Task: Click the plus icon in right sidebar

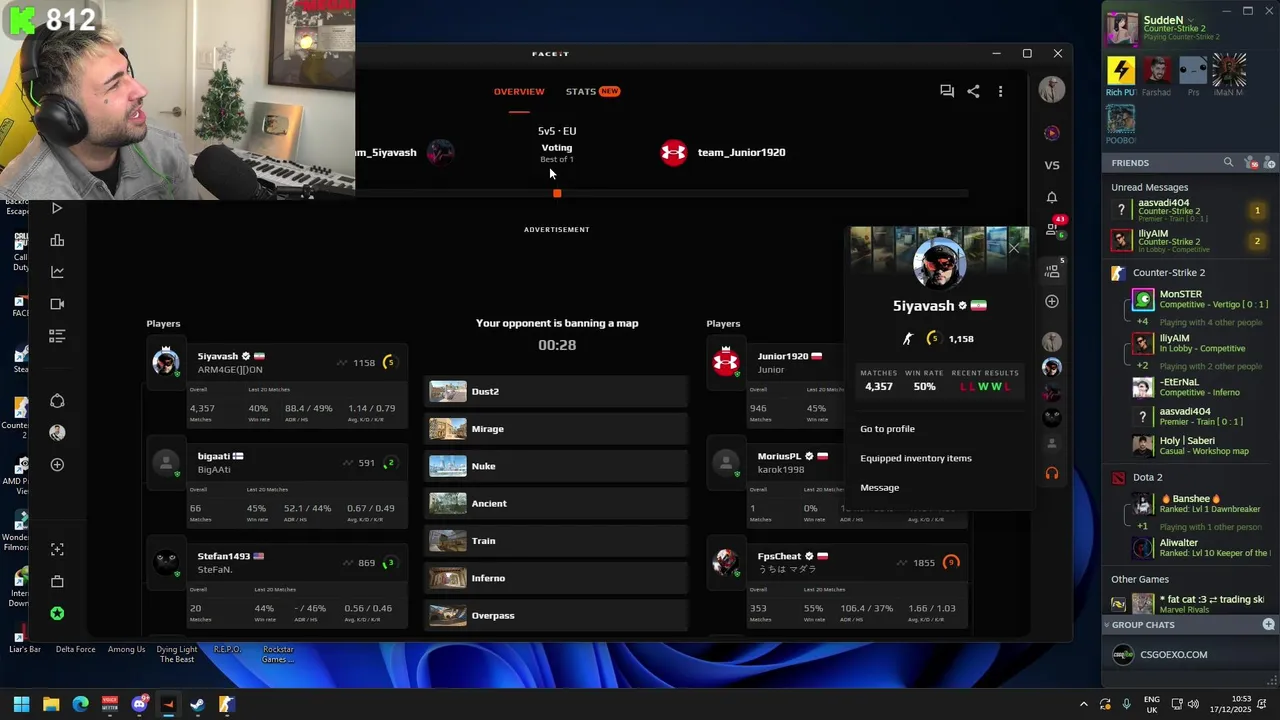Action: (1051, 301)
